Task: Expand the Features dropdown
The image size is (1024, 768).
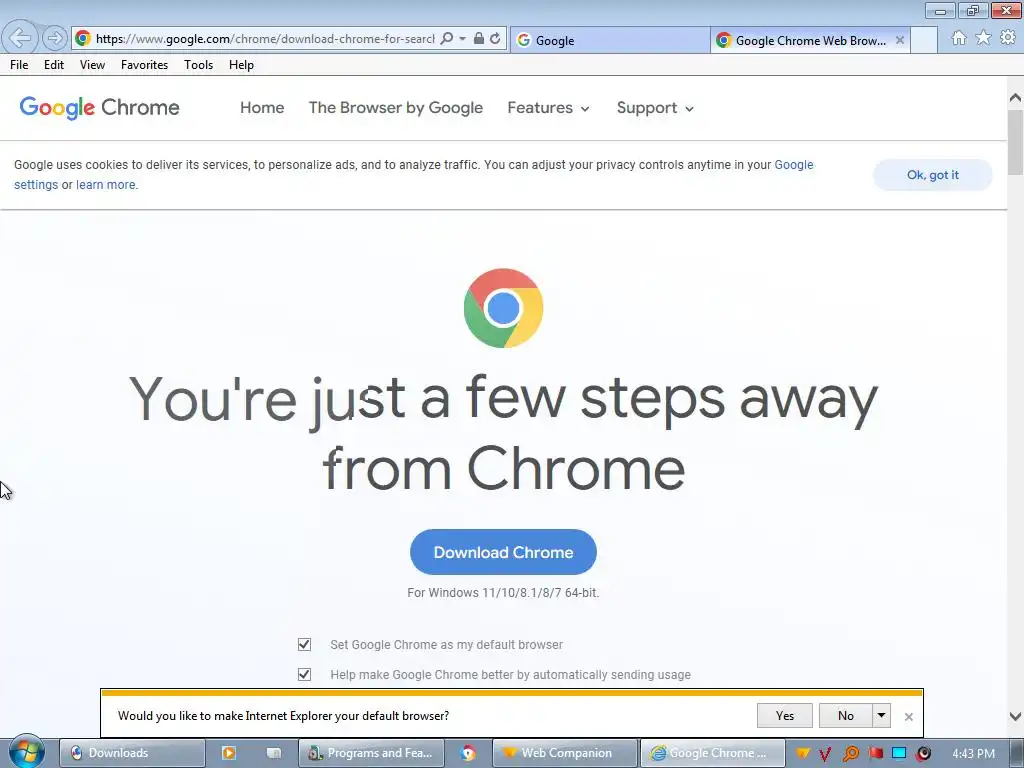Action: (549, 108)
